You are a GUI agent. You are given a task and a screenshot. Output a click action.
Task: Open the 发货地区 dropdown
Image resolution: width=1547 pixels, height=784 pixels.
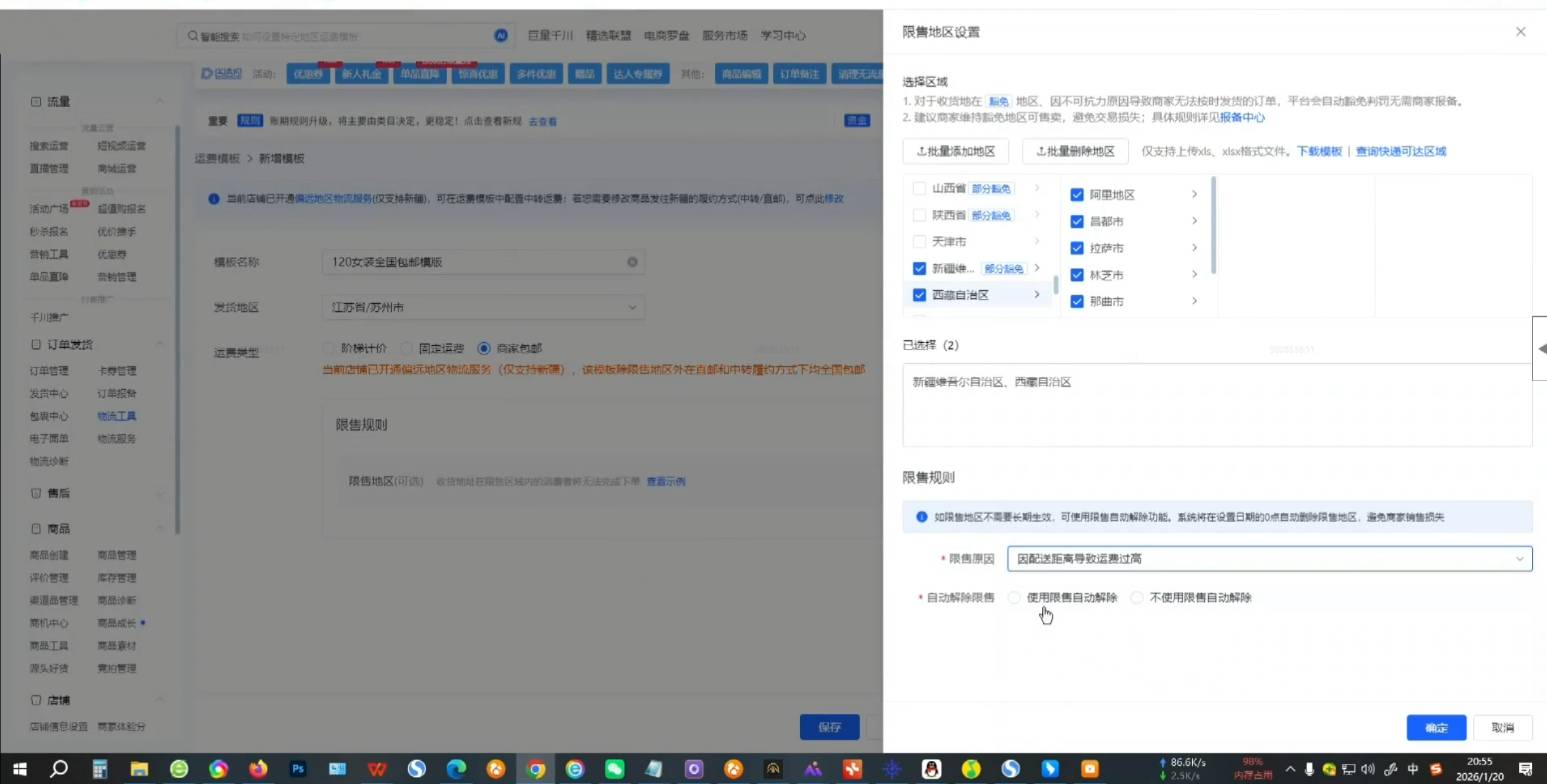tap(484, 307)
